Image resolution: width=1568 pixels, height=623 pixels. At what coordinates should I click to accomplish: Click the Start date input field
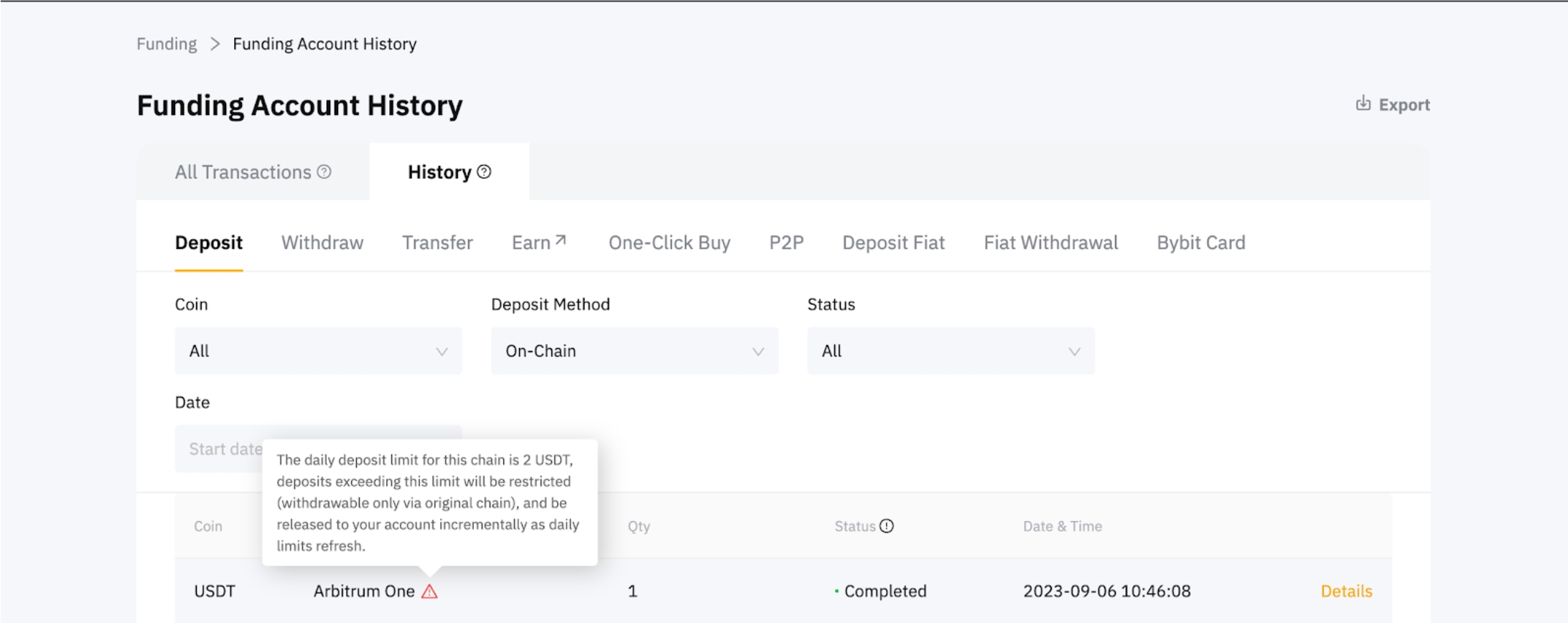pyautogui.click(x=219, y=449)
